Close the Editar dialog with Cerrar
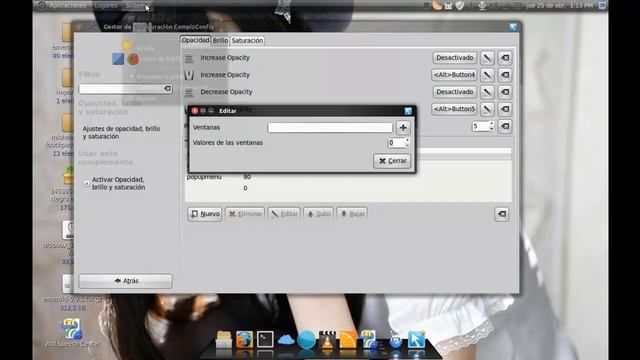The height and width of the screenshot is (360, 640). point(392,161)
